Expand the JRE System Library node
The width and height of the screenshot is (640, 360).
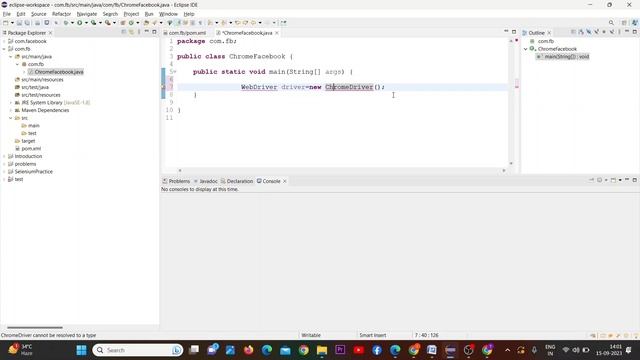coord(11,102)
